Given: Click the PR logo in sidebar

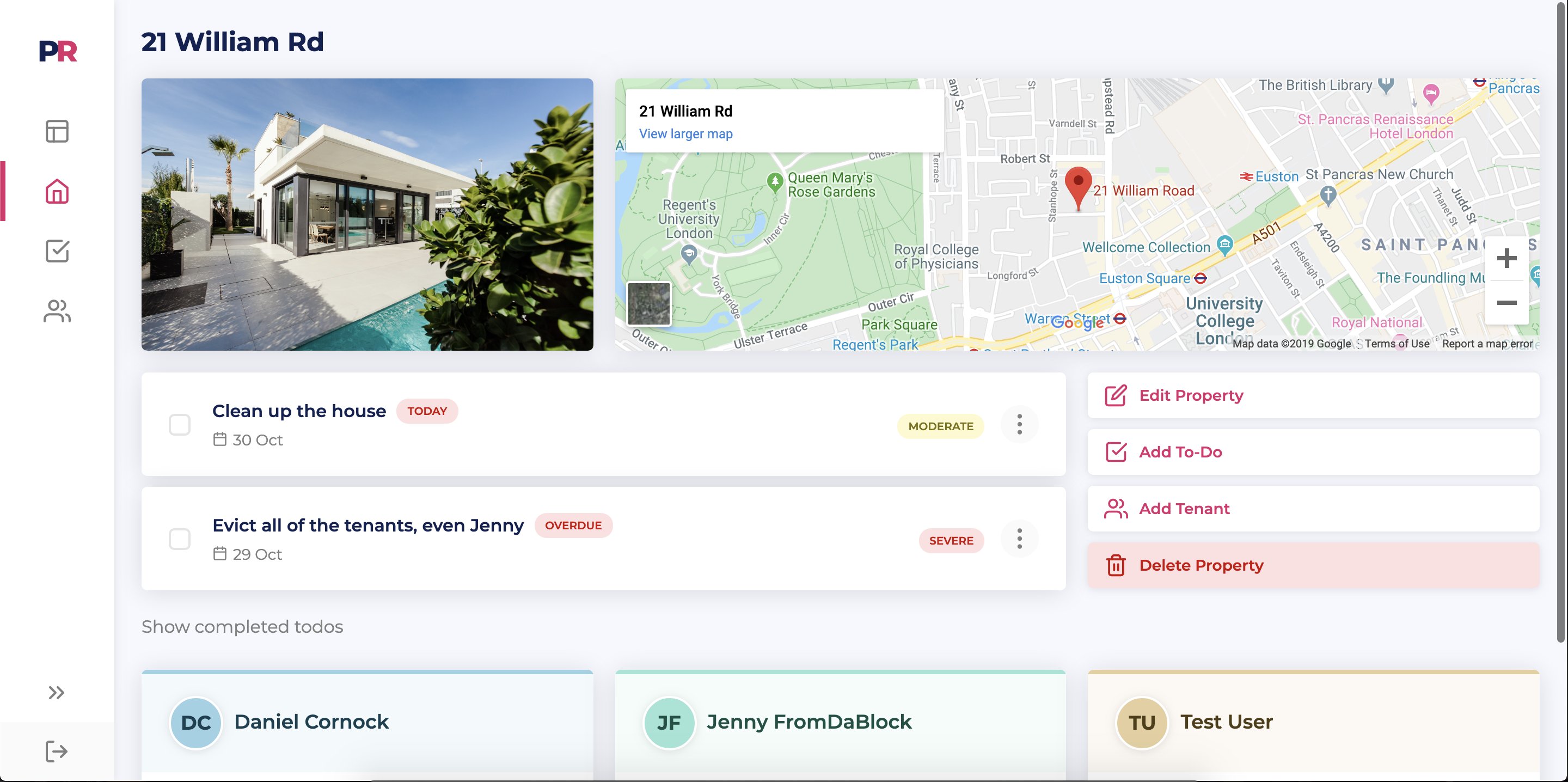Looking at the screenshot, I should 58,51.
